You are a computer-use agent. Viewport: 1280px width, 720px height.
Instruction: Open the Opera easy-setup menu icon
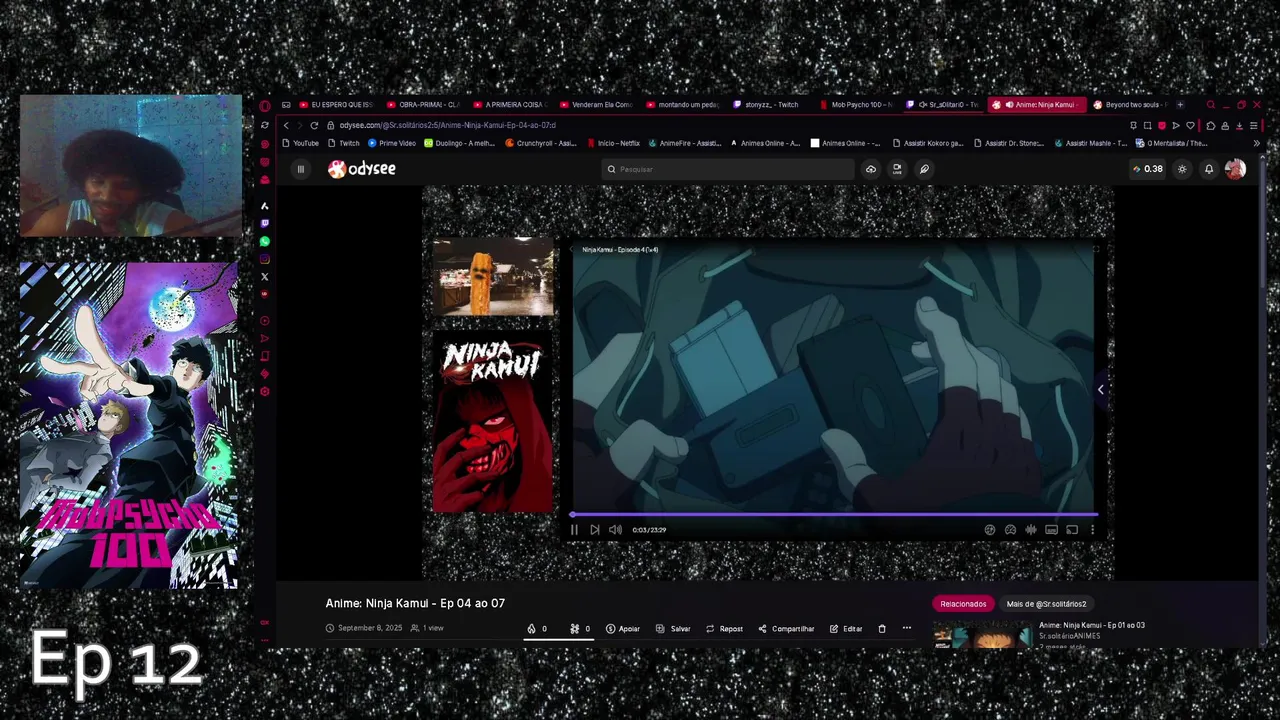tap(1254, 126)
